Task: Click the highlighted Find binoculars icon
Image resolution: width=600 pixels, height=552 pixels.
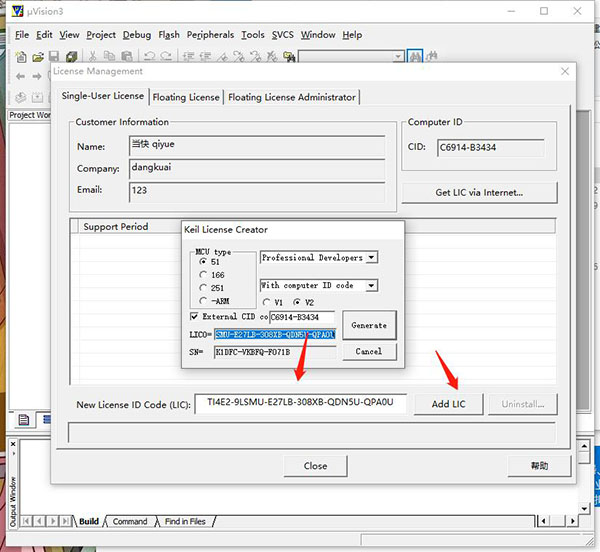Action: click(x=415, y=57)
